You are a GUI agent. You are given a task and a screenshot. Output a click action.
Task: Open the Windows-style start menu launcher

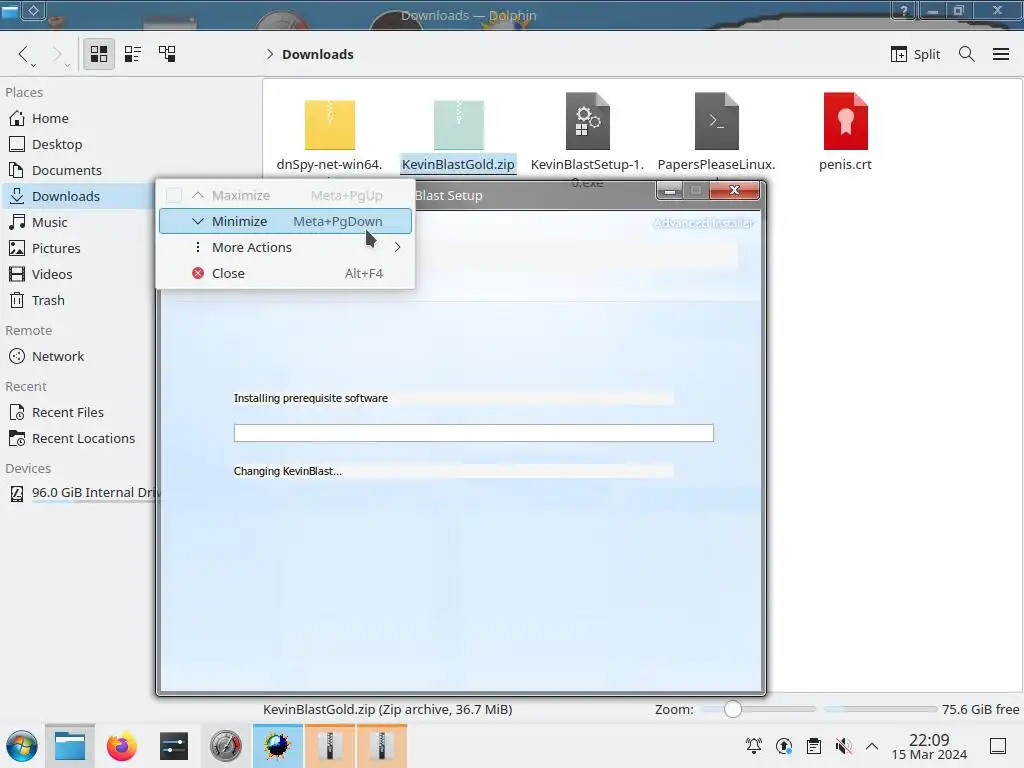coord(22,746)
